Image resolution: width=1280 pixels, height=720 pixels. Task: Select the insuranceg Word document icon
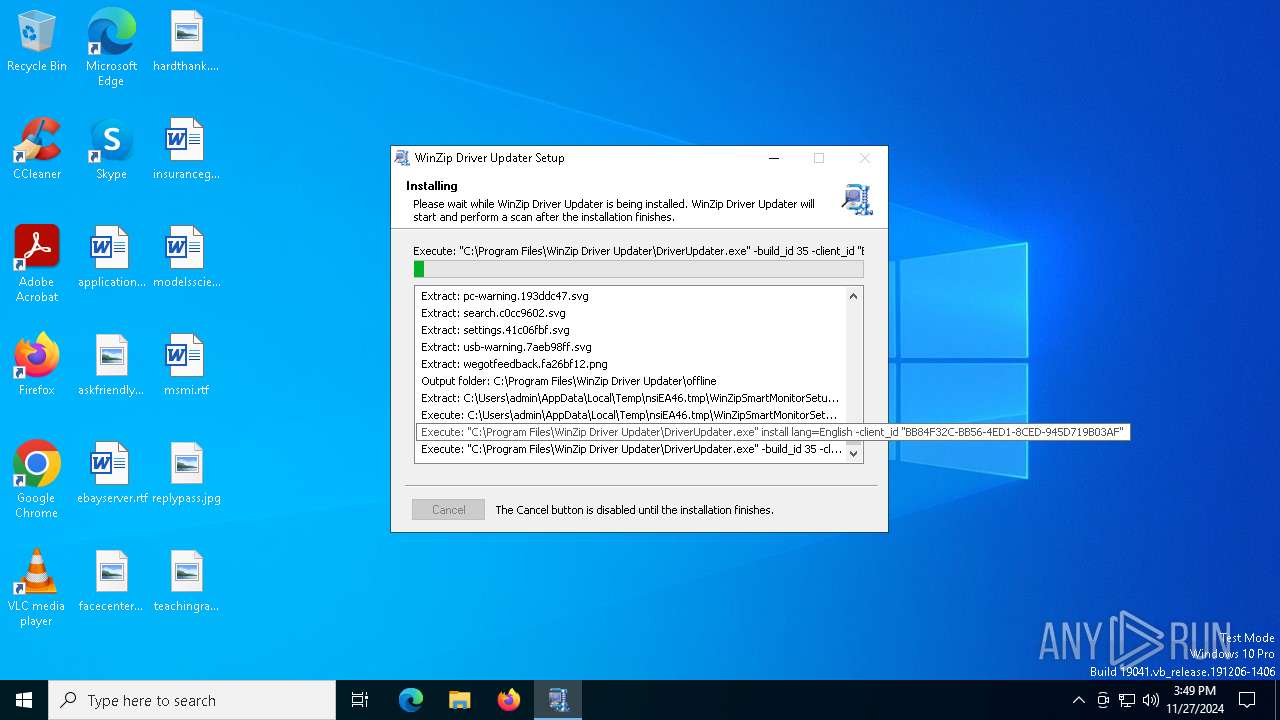pos(186,149)
